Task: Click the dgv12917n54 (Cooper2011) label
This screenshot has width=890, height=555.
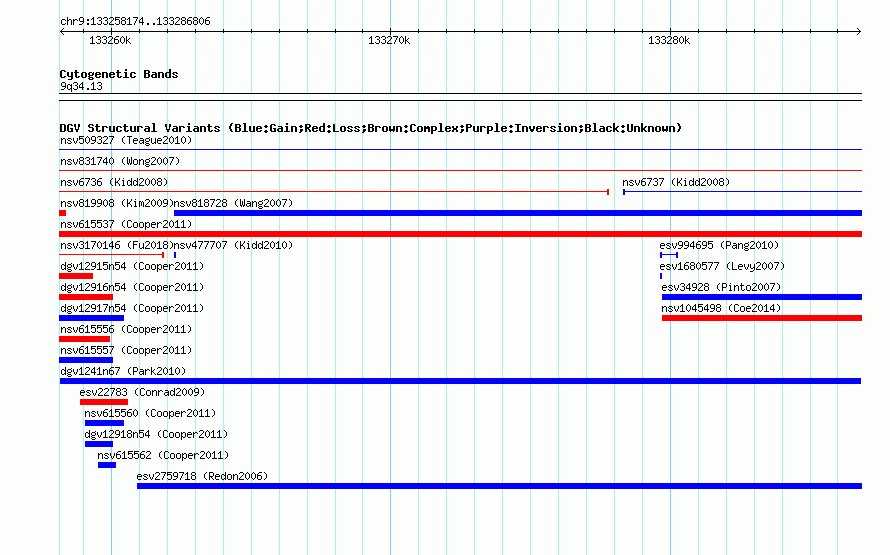Action: (132, 308)
